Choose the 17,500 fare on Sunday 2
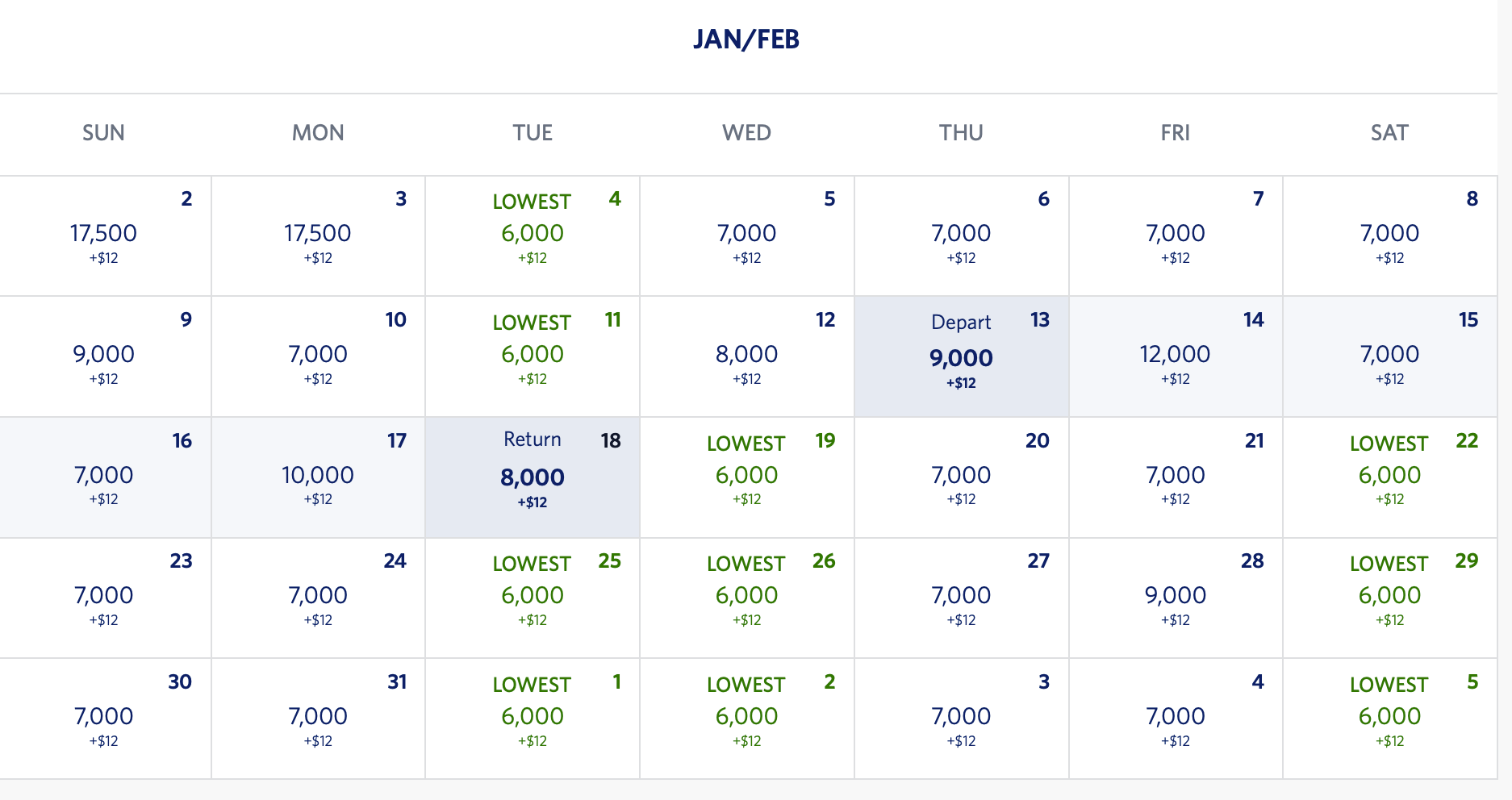 coord(103,234)
